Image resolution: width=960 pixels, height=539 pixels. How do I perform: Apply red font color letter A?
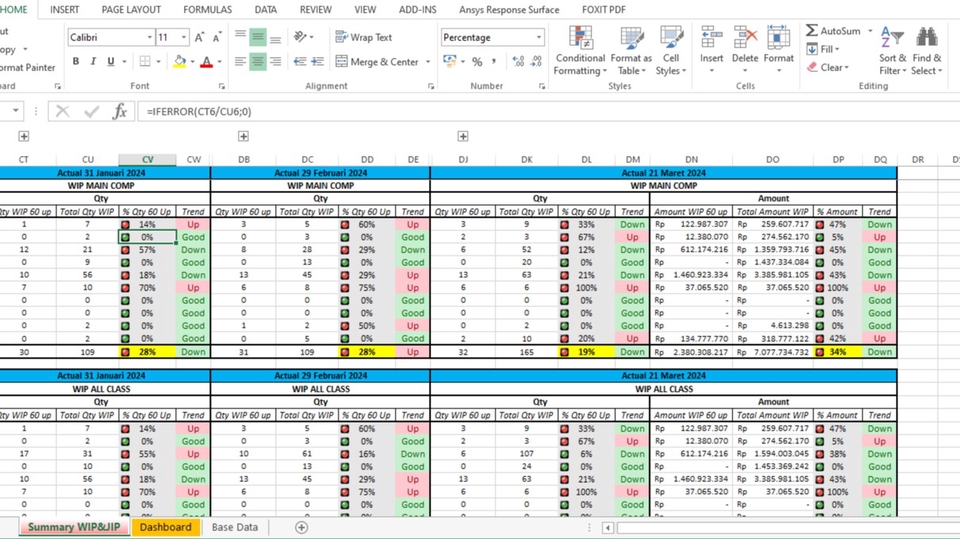point(206,61)
